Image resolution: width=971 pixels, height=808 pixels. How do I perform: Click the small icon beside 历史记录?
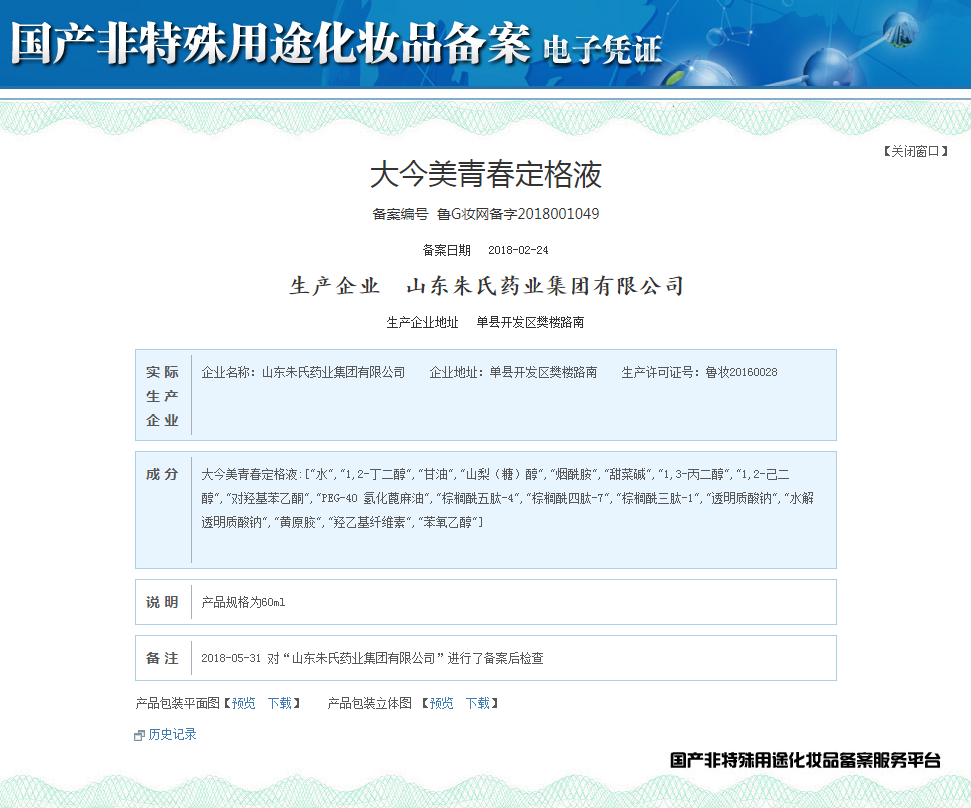tap(140, 735)
